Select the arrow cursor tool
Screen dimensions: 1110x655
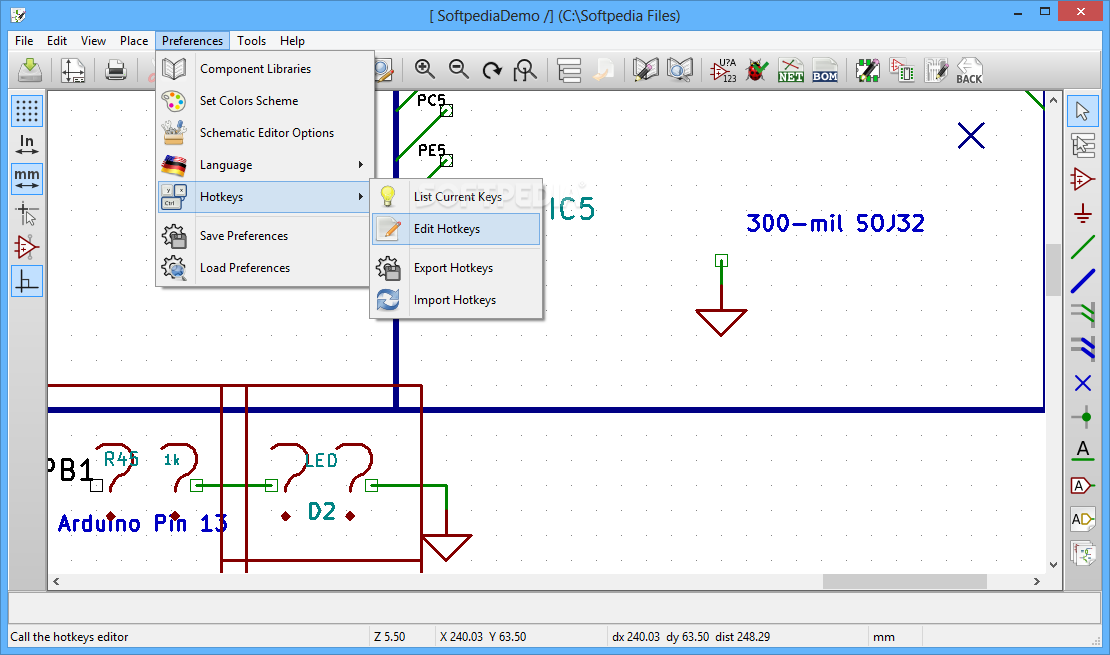coord(1082,111)
